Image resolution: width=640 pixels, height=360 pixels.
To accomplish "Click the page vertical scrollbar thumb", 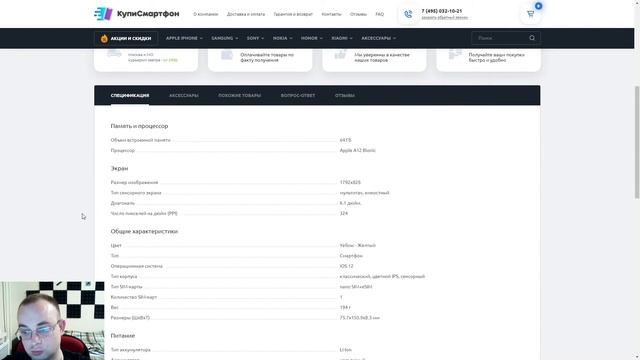I will pos(636,142).
